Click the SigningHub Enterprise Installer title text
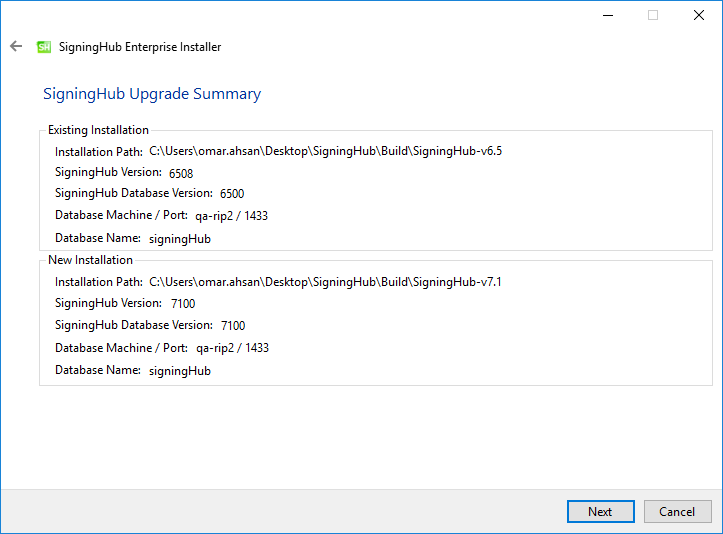The height and width of the screenshot is (534, 723). pos(140,47)
